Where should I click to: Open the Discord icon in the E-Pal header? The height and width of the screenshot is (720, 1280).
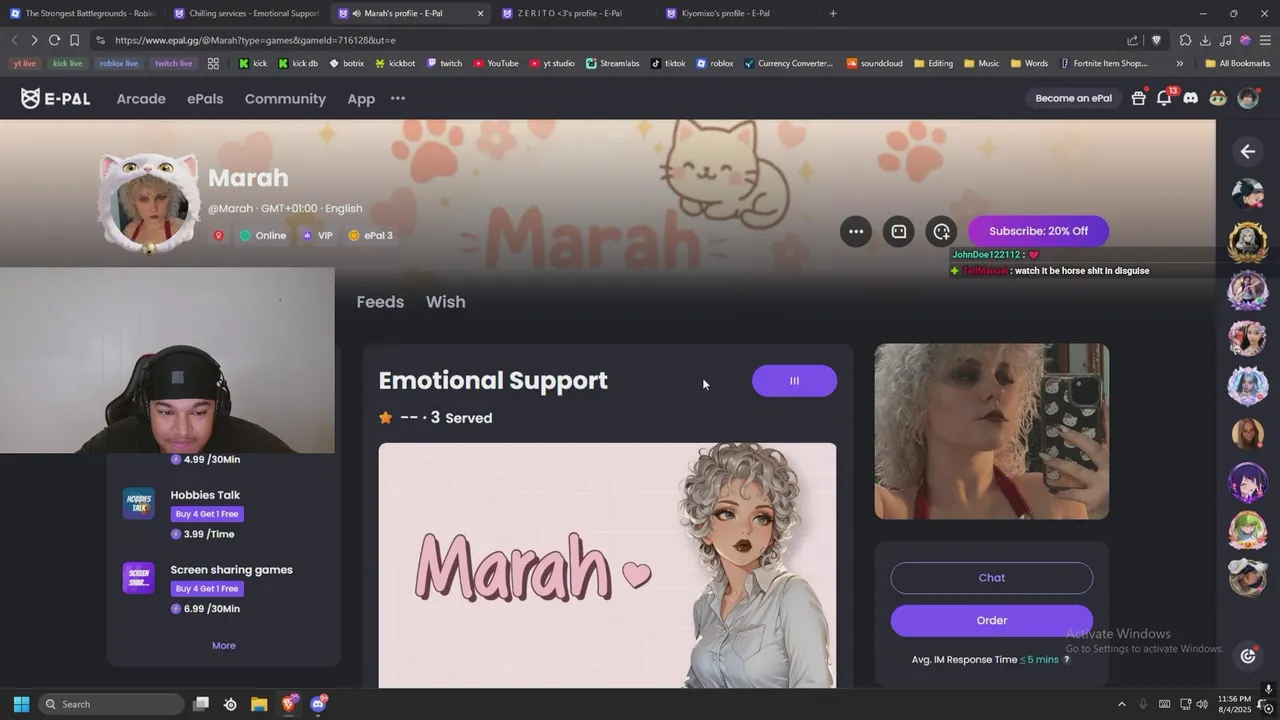coord(1190,98)
